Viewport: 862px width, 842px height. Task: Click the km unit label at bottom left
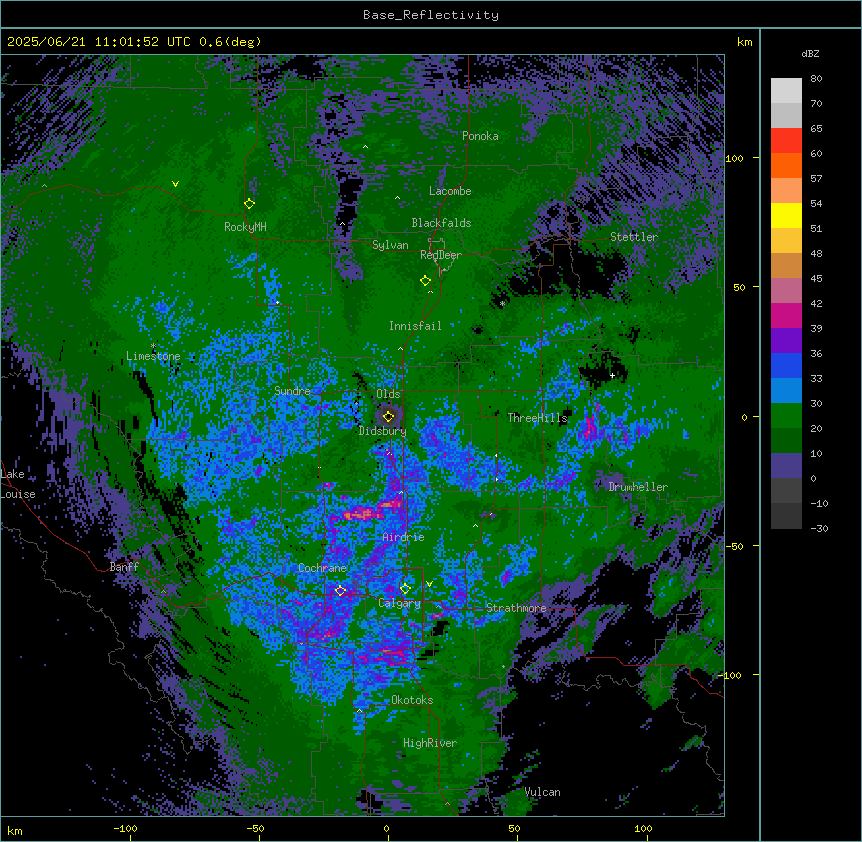pyautogui.click(x=15, y=830)
